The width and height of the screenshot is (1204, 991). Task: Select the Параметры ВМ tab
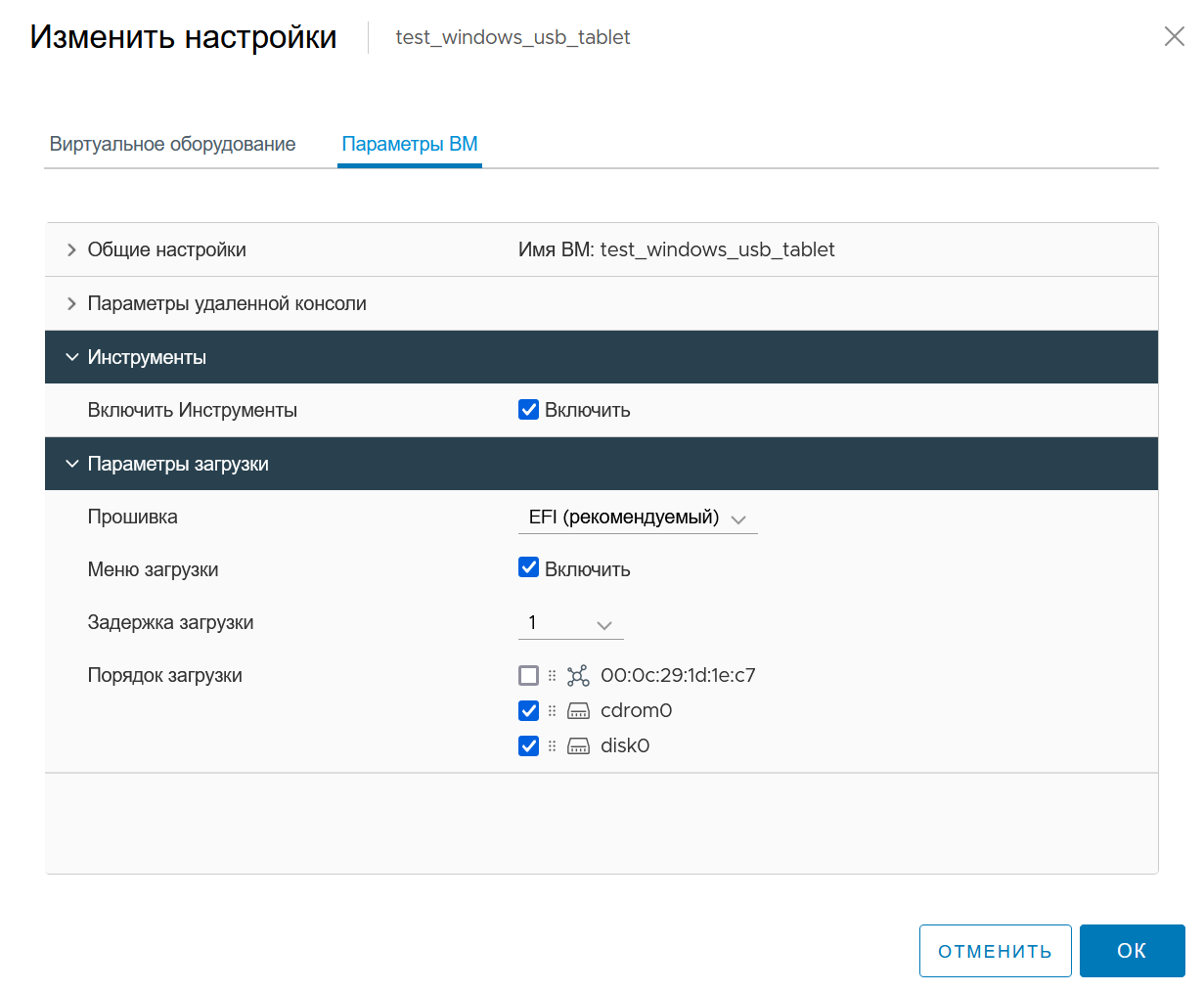click(x=410, y=144)
